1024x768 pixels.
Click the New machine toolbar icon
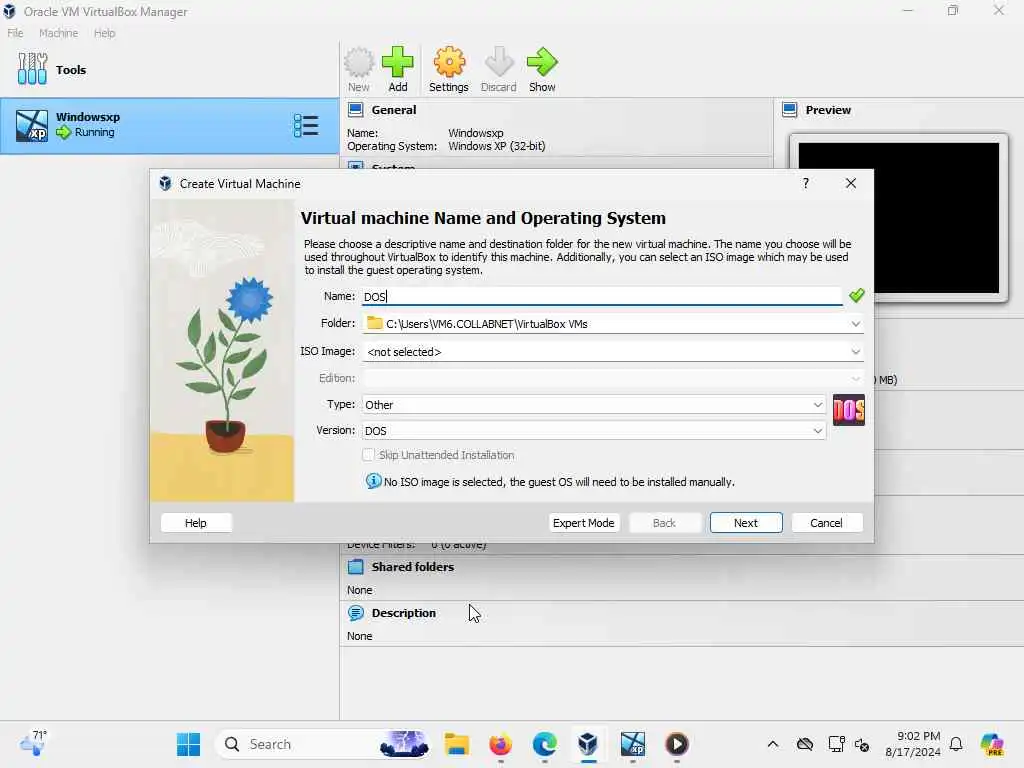[359, 63]
